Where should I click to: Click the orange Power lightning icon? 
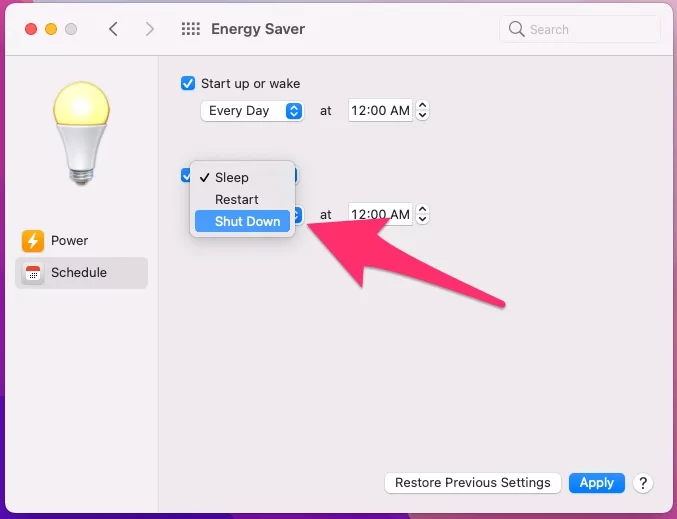click(33, 241)
